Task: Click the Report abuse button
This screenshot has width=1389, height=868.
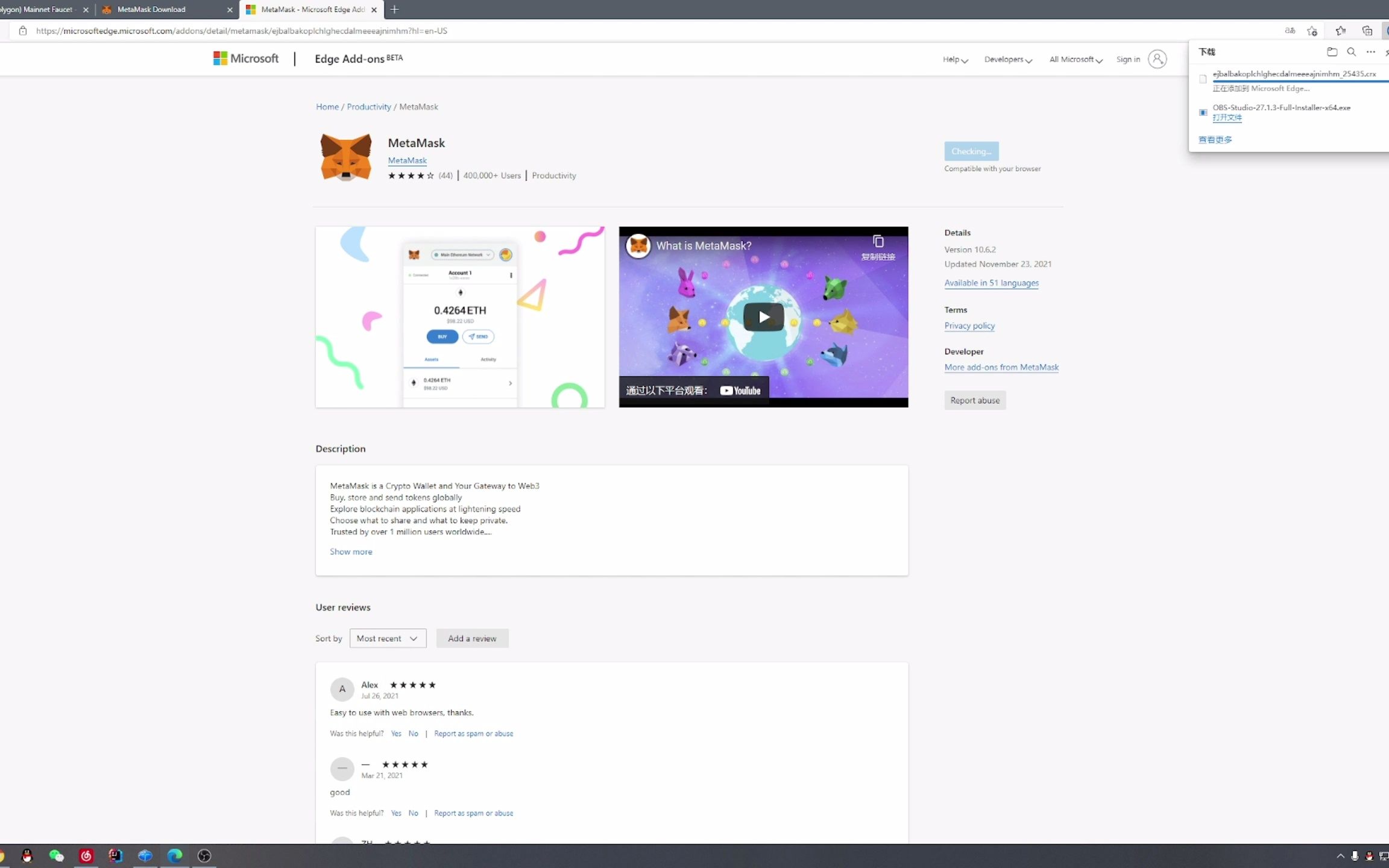Action: pos(975,400)
